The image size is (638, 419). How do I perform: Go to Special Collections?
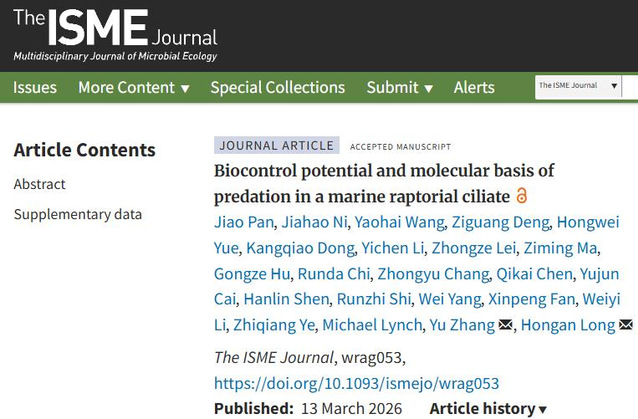[277, 87]
